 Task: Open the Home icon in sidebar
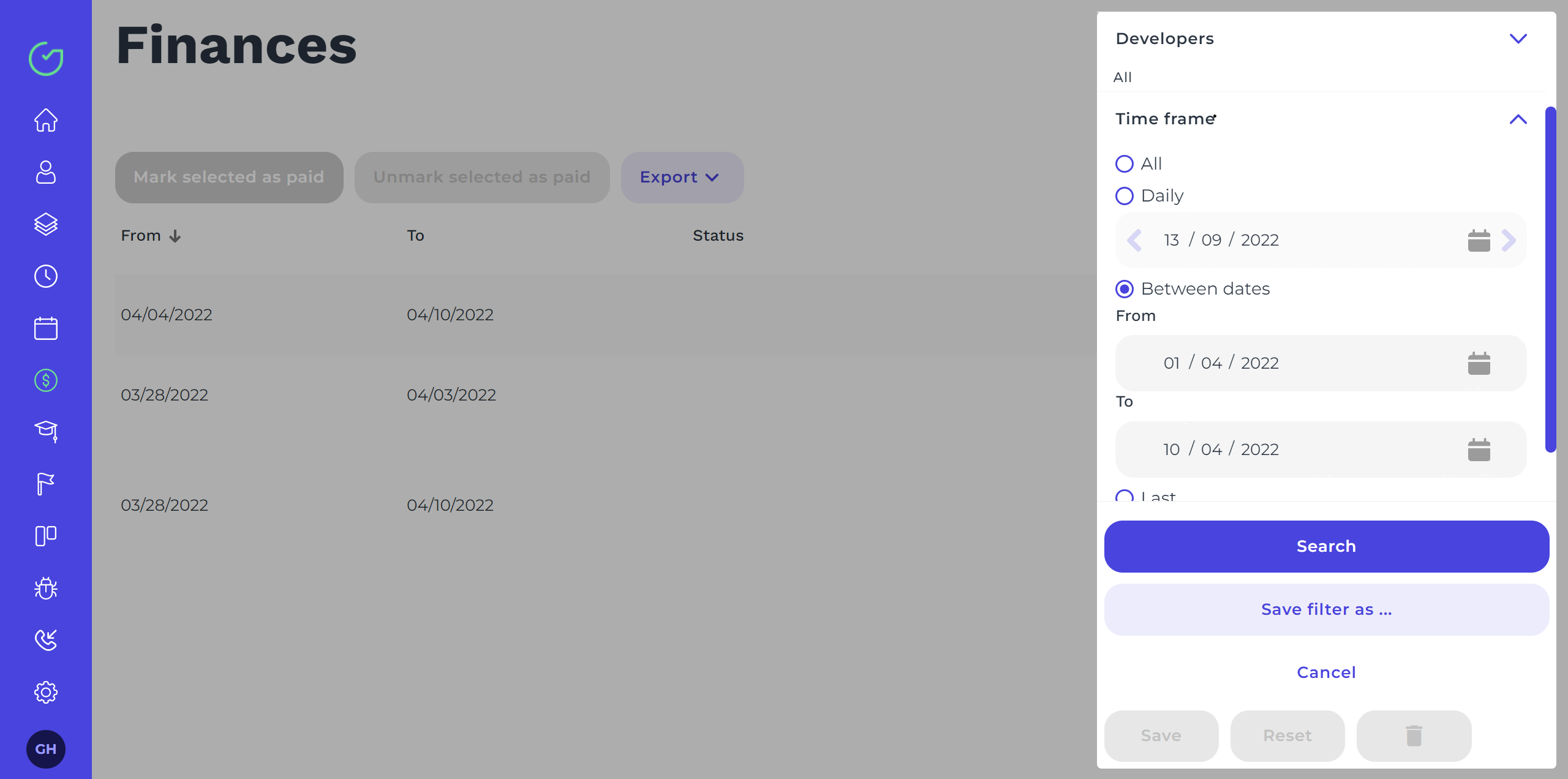[x=46, y=120]
